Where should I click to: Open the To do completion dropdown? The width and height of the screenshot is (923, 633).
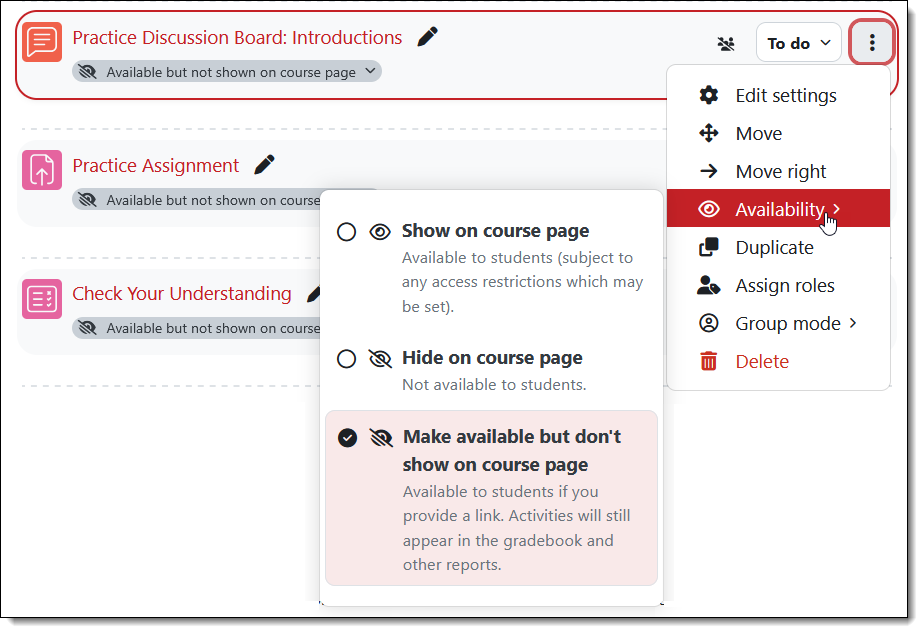pos(798,43)
